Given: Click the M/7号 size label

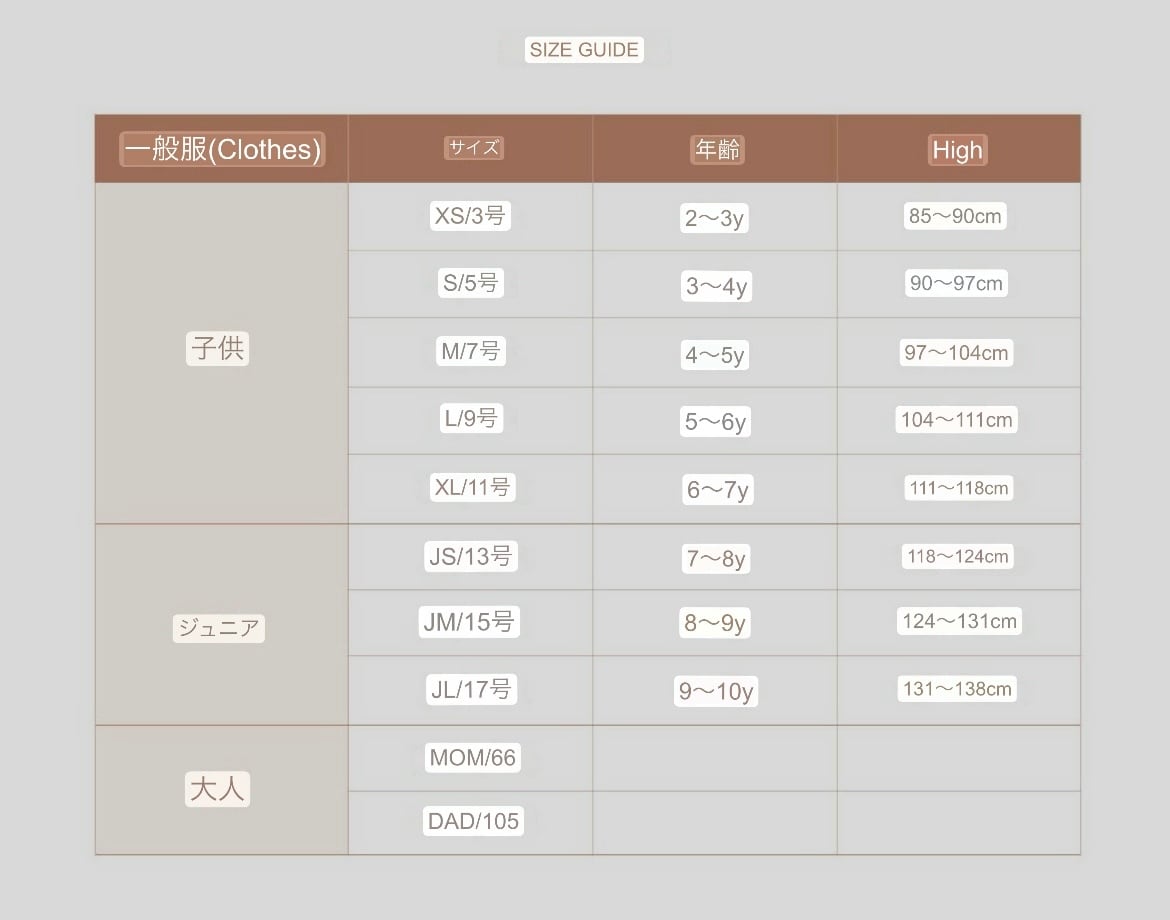Looking at the screenshot, I should coord(470,351).
